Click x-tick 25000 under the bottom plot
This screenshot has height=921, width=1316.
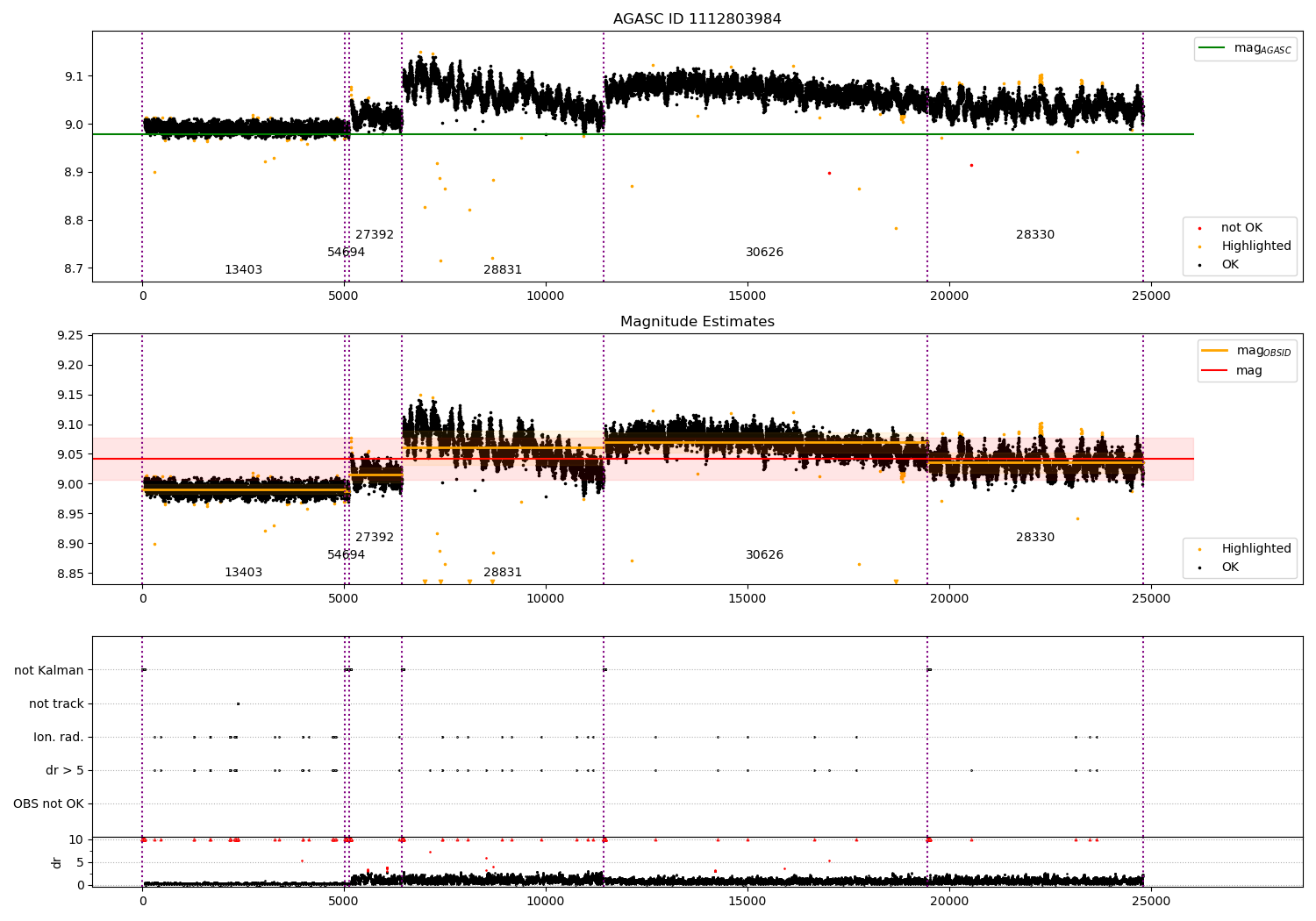(1151, 902)
